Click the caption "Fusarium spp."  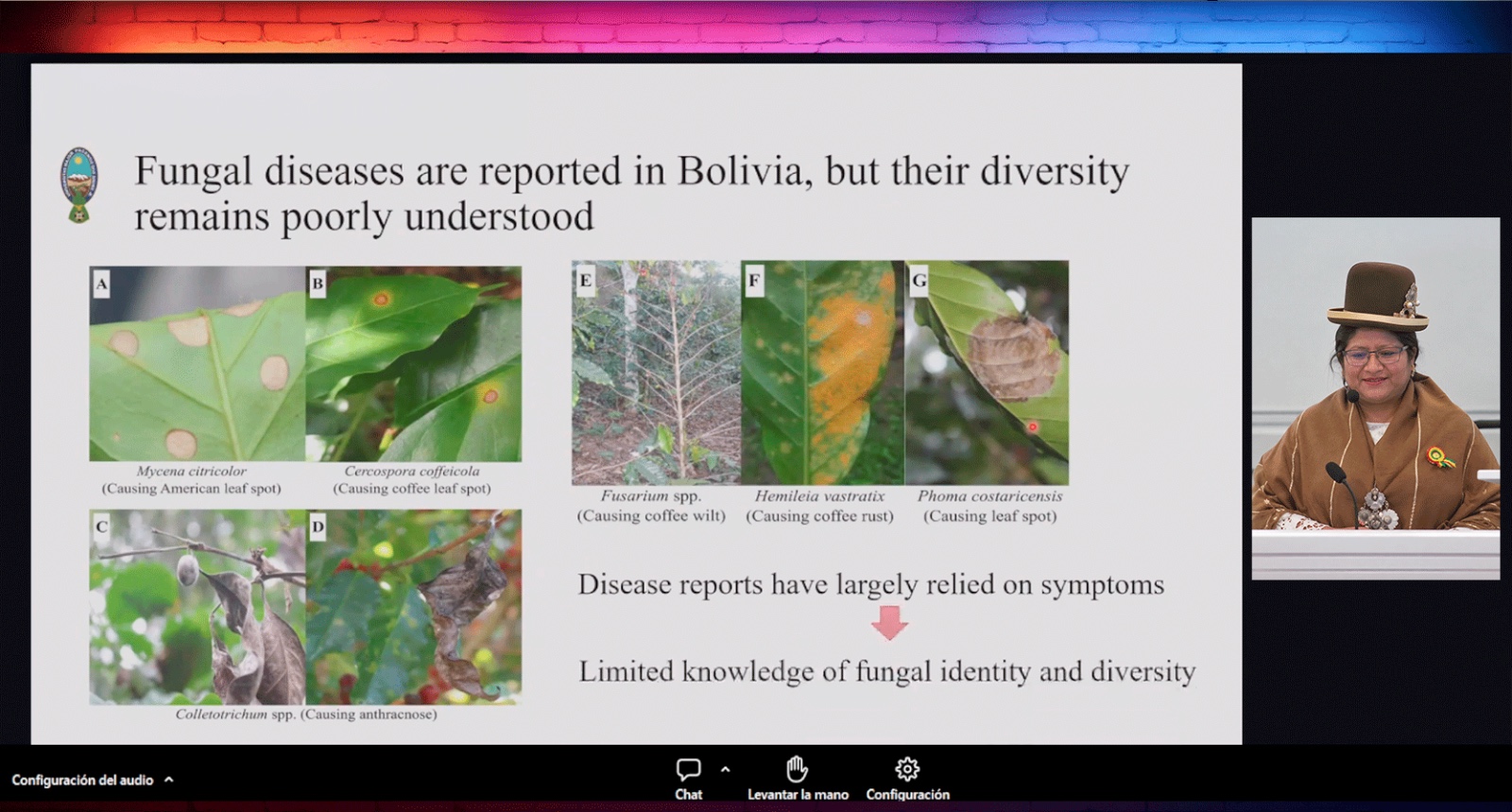[651, 495]
